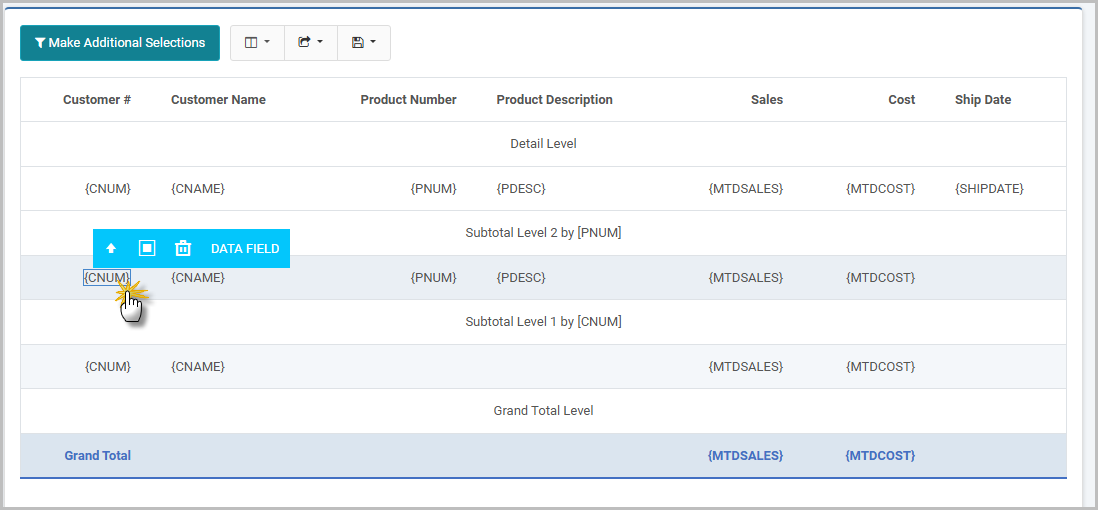Image resolution: width=1098 pixels, height=510 pixels.
Task: Click the select-parent square icon in DATA FIELD toolbar
Action: point(147,248)
